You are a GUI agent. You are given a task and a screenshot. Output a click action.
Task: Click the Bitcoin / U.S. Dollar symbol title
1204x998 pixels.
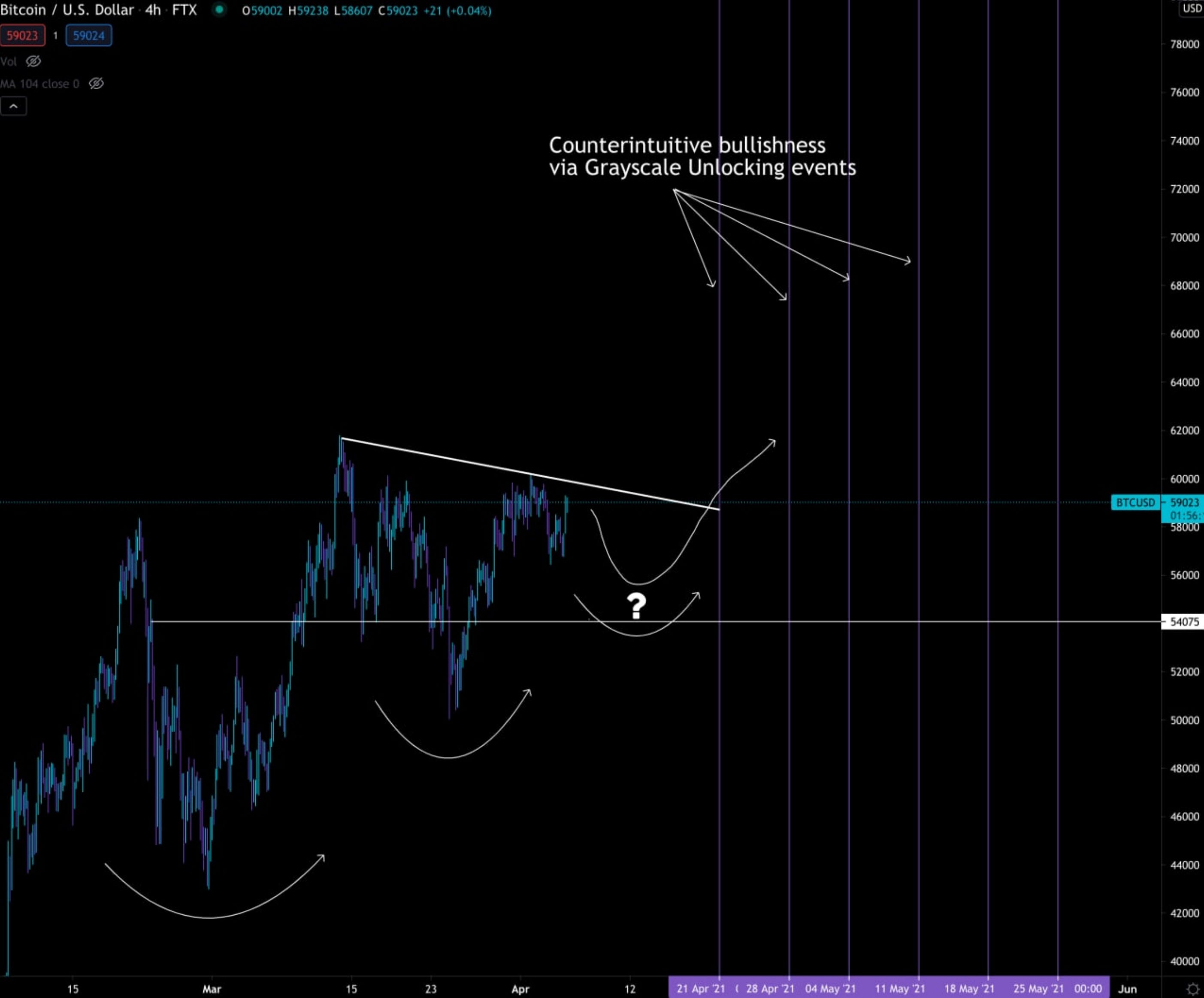tap(67, 10)
